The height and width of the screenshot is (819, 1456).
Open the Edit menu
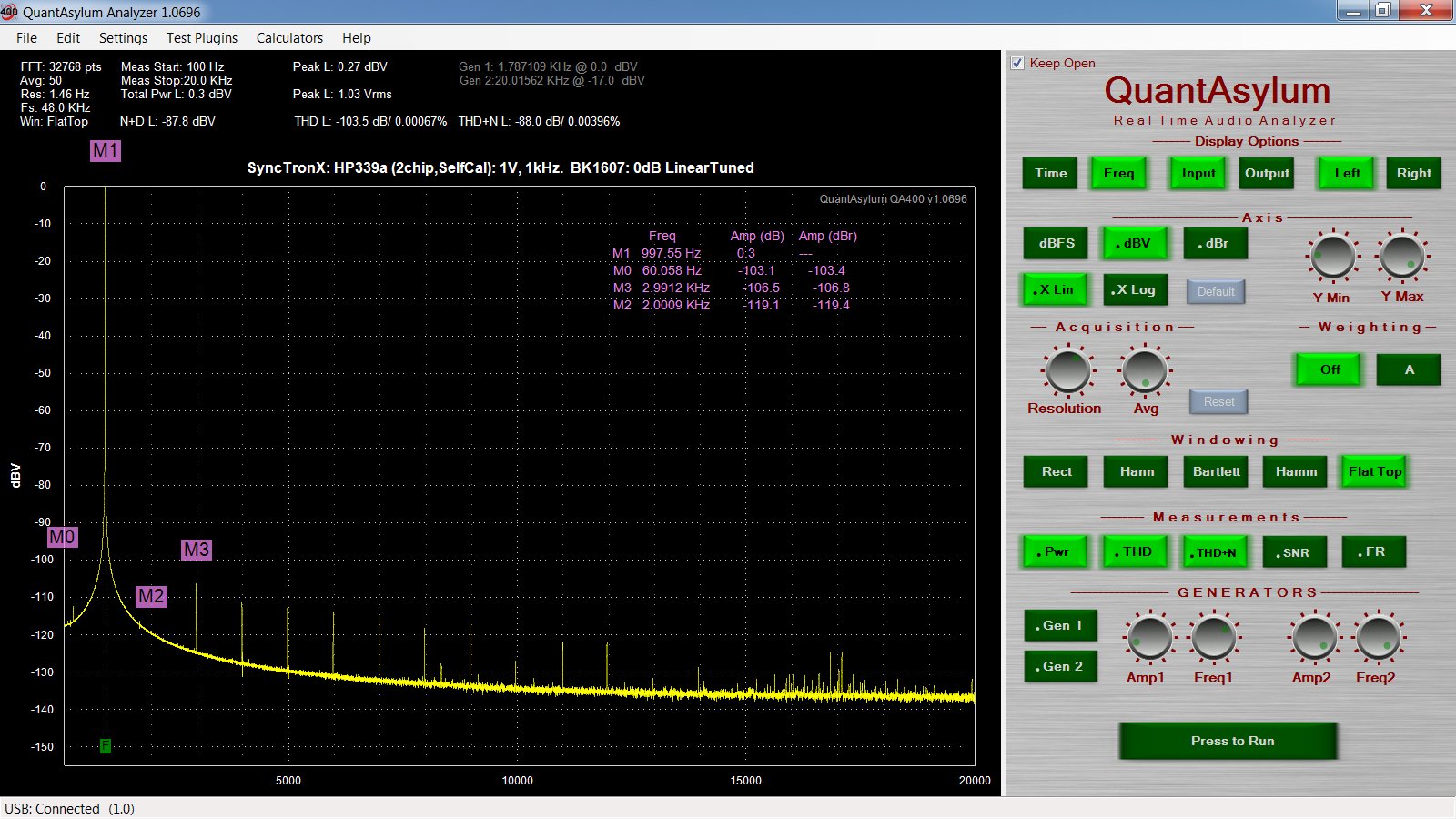click(68, 37)
